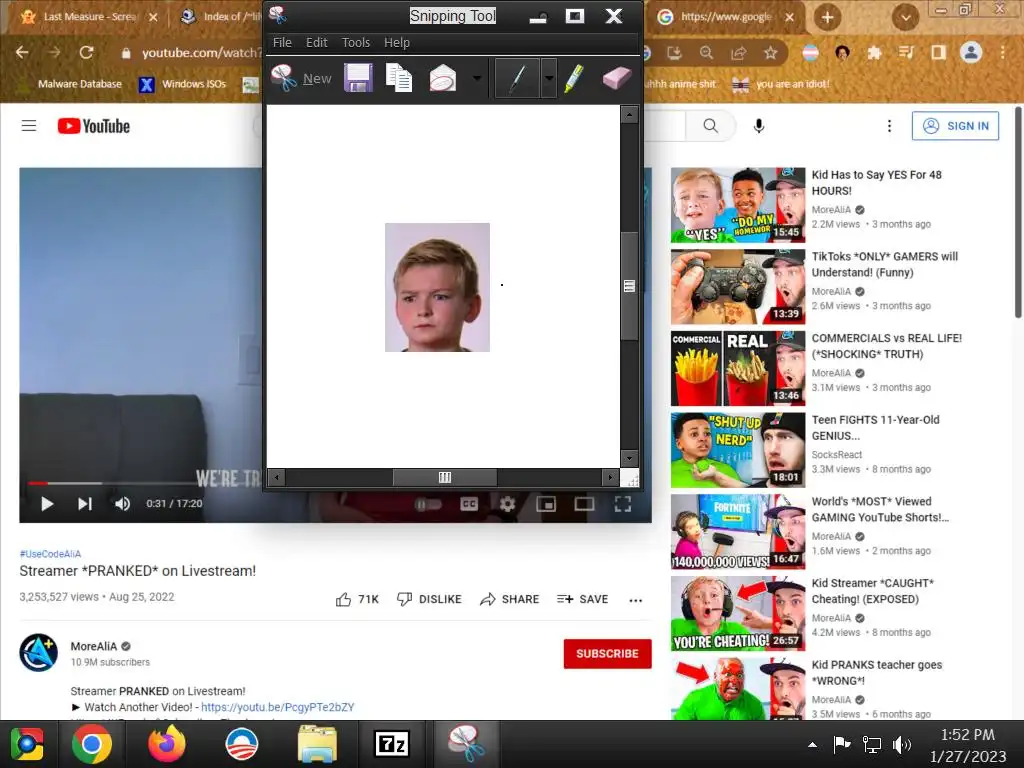Click the #UseCodeAliA hashtag
This screenshot has height=768, width=1024.
[50, 554]
